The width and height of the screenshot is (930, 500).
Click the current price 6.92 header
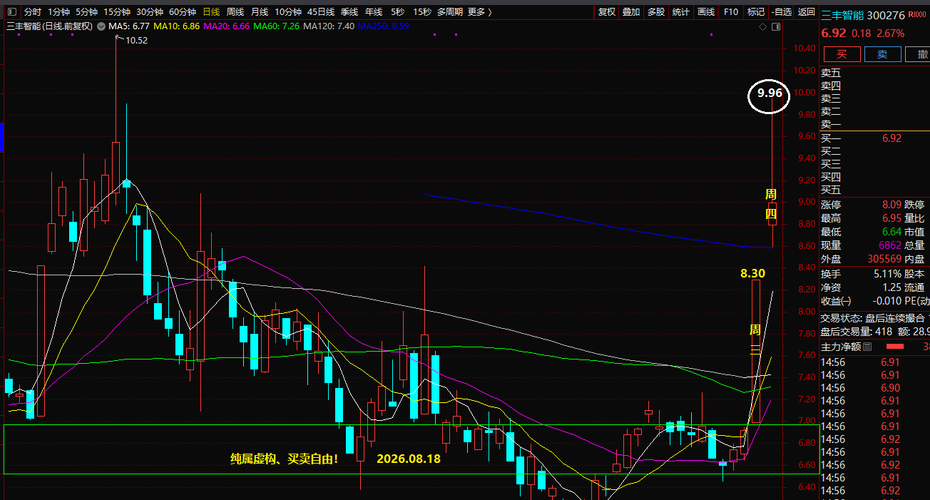coord(833,33)
